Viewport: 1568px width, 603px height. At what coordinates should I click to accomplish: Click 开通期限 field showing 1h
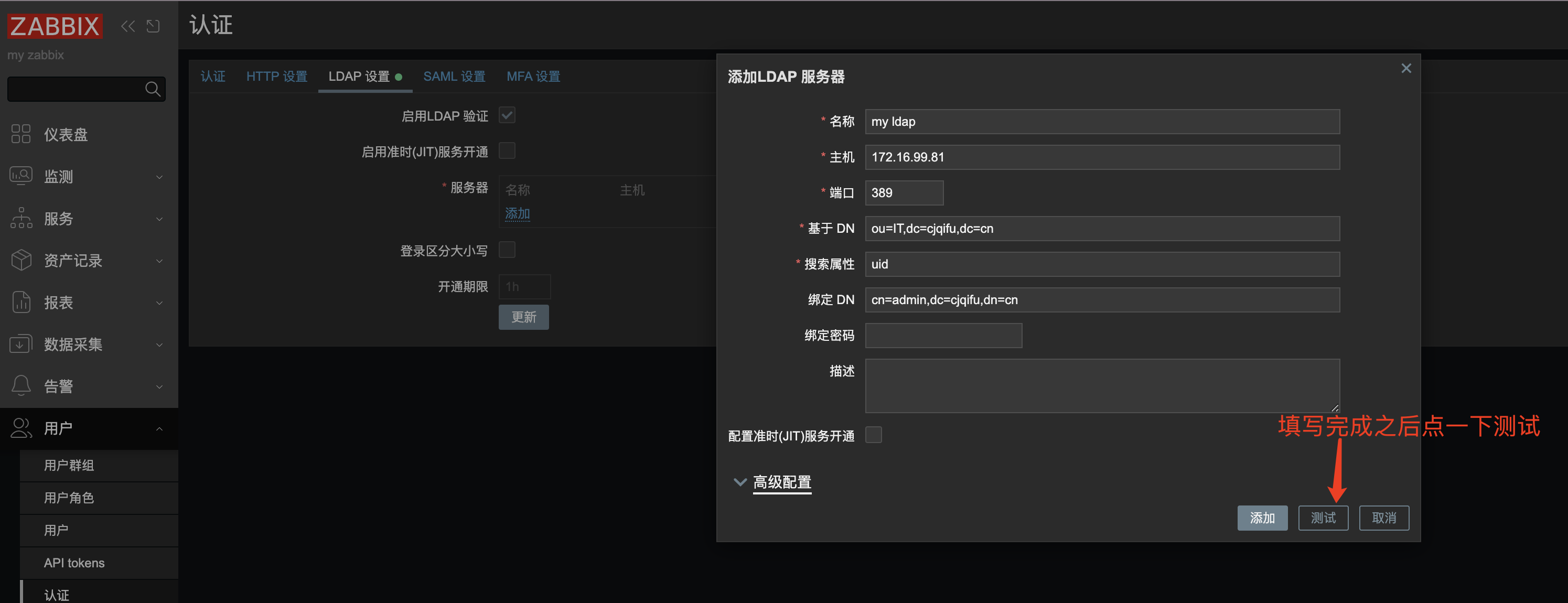point(525,287)
